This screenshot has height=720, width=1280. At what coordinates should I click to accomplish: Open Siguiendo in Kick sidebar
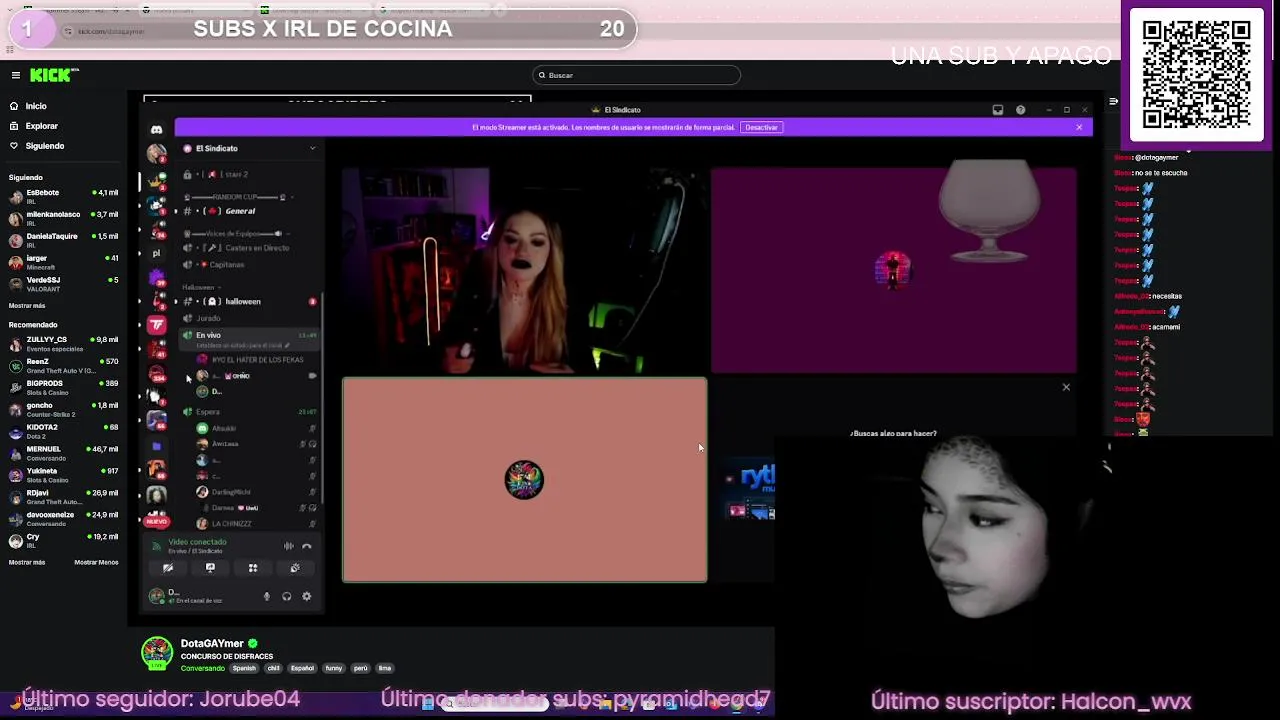44,146
